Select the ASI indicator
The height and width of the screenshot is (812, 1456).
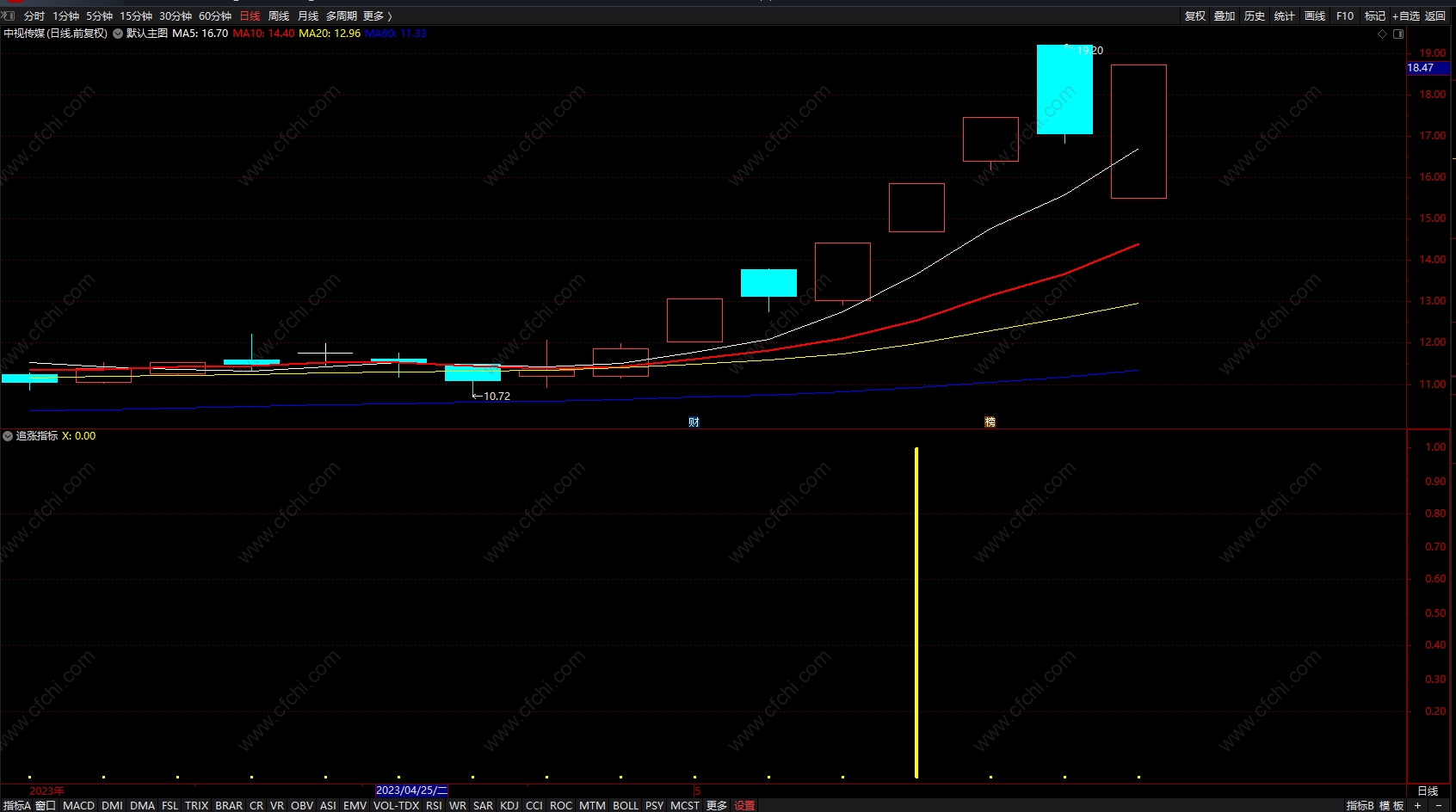click(328, 805)
